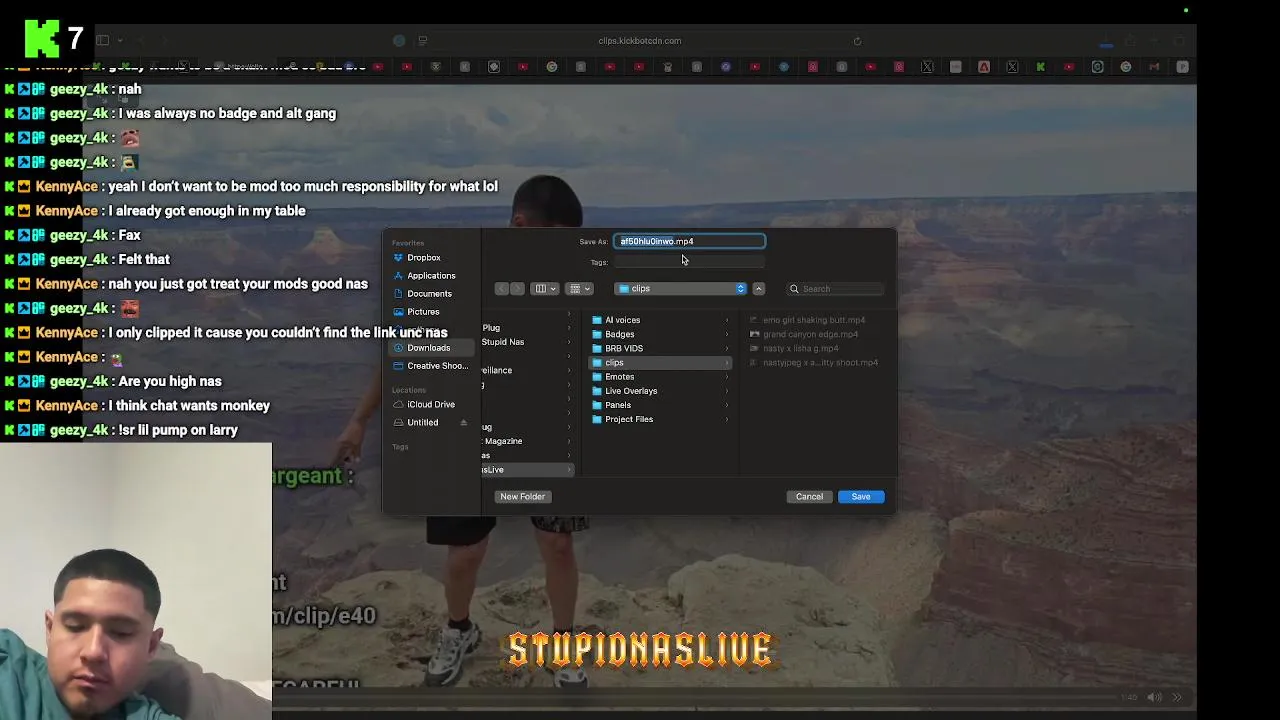The width and height of the screenshot is (1280, 720).
Task: Switch to the Adobe browser tab
Action: point(984,67)
